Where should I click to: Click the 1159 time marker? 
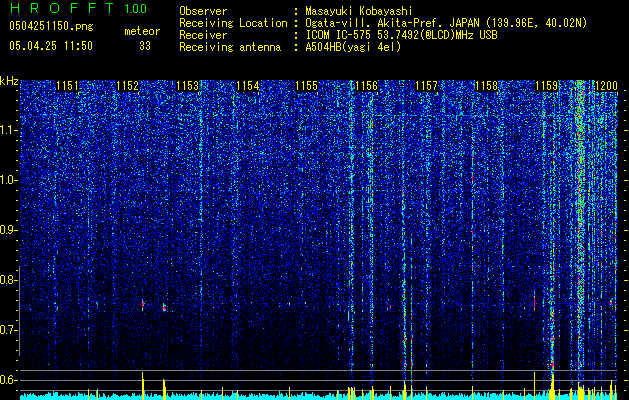pos(546,86)
